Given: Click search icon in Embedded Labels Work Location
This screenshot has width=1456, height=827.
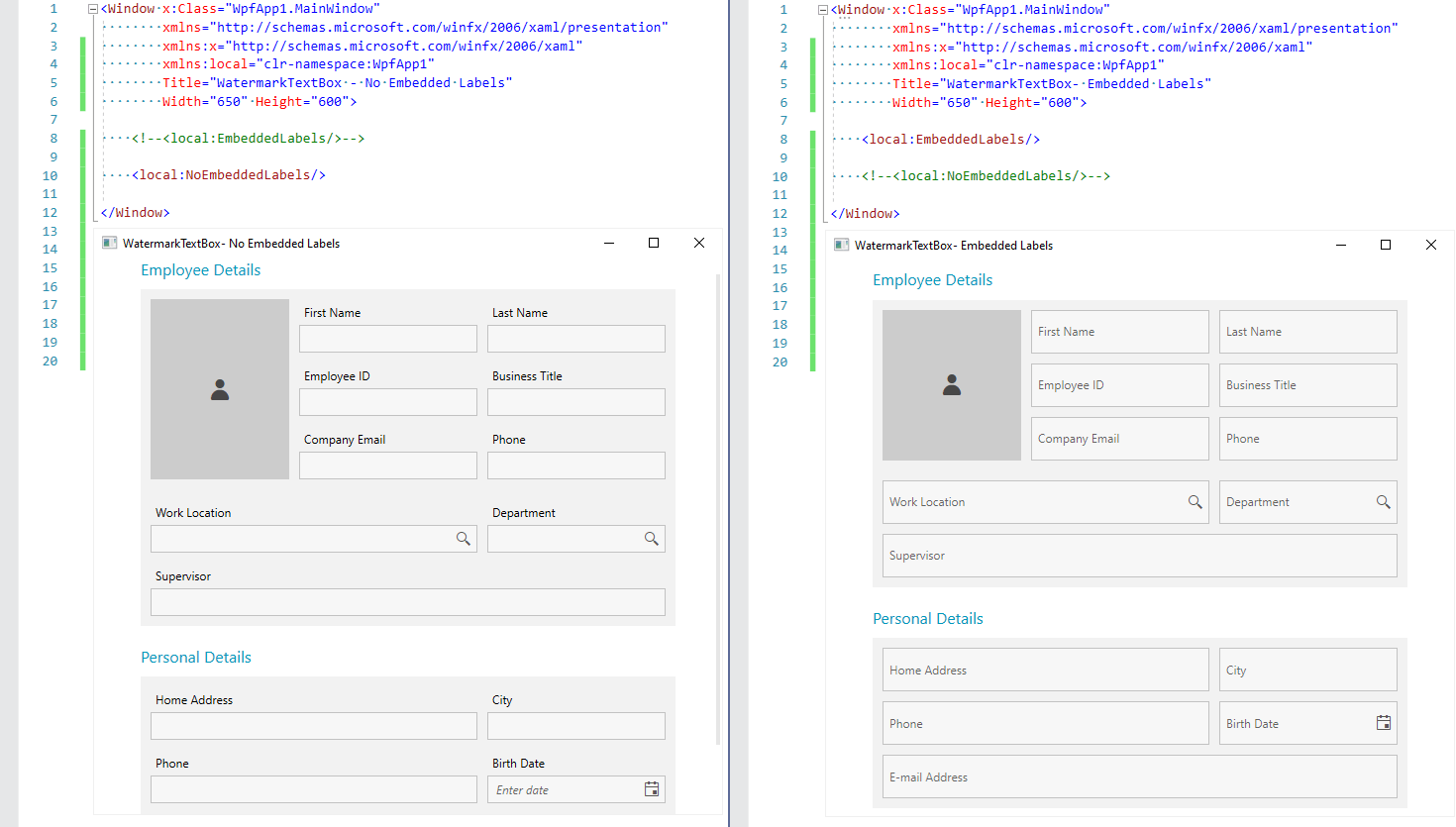Looking at the screenshot, I should 1196,502.
